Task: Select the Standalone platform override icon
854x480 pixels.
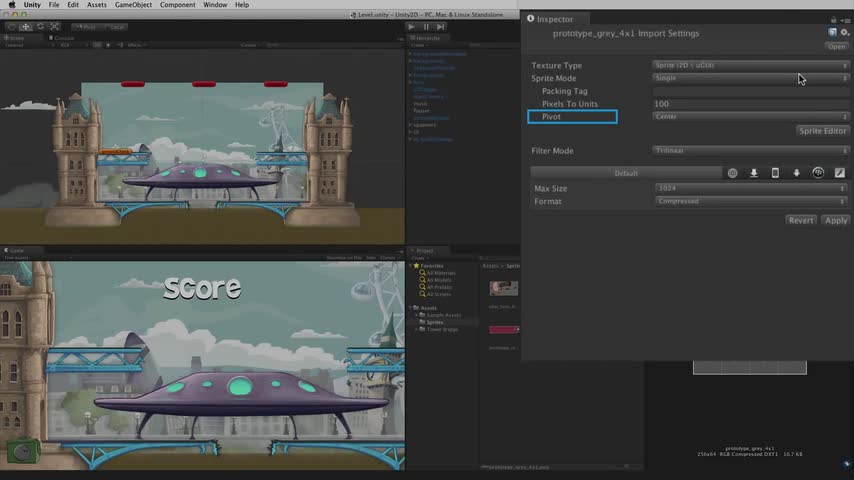Action: click(x=754, y=173)
